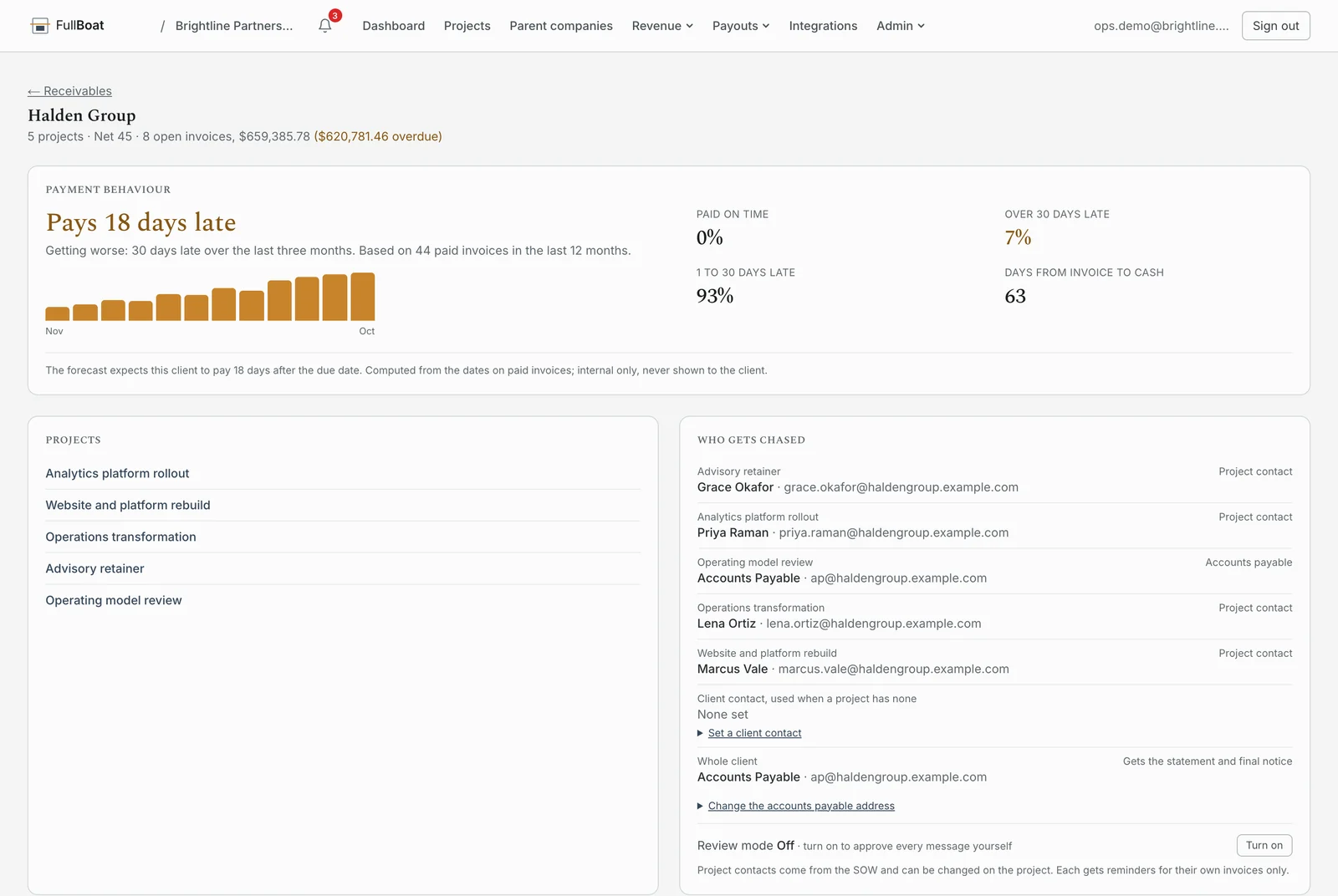Expand the Payouts dropdown menu
1338x896 pixels.
pos(741,26)
